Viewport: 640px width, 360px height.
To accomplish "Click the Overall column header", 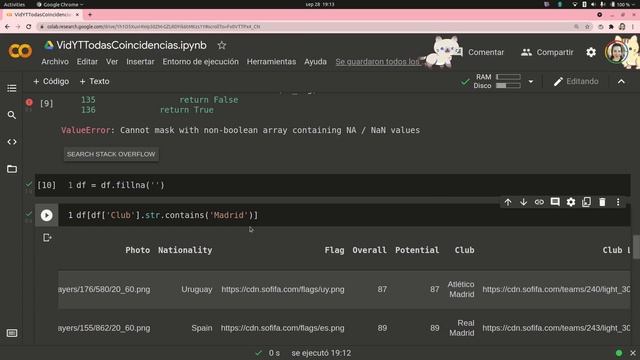I will tap(369, 250).
